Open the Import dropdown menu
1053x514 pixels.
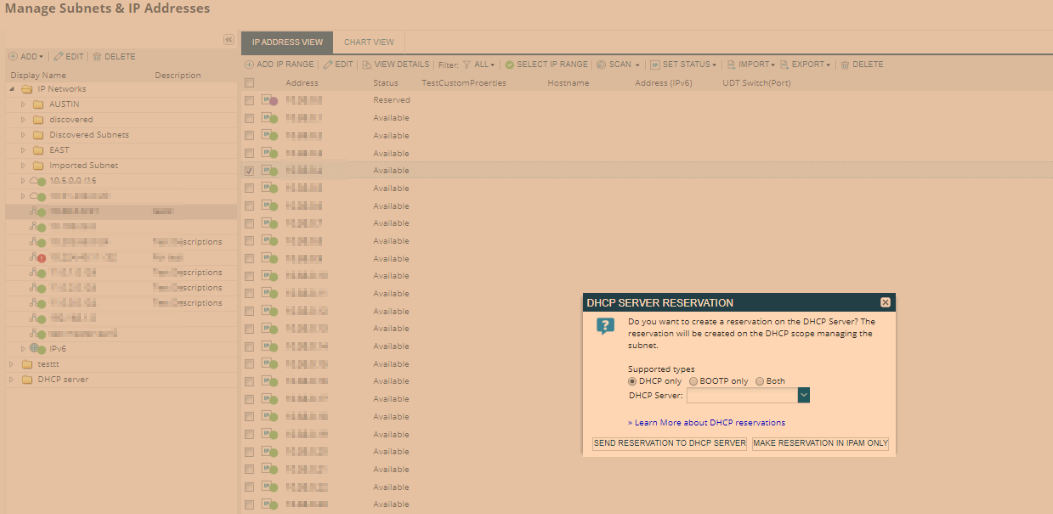pyautogui.click(x=751, y=65)
